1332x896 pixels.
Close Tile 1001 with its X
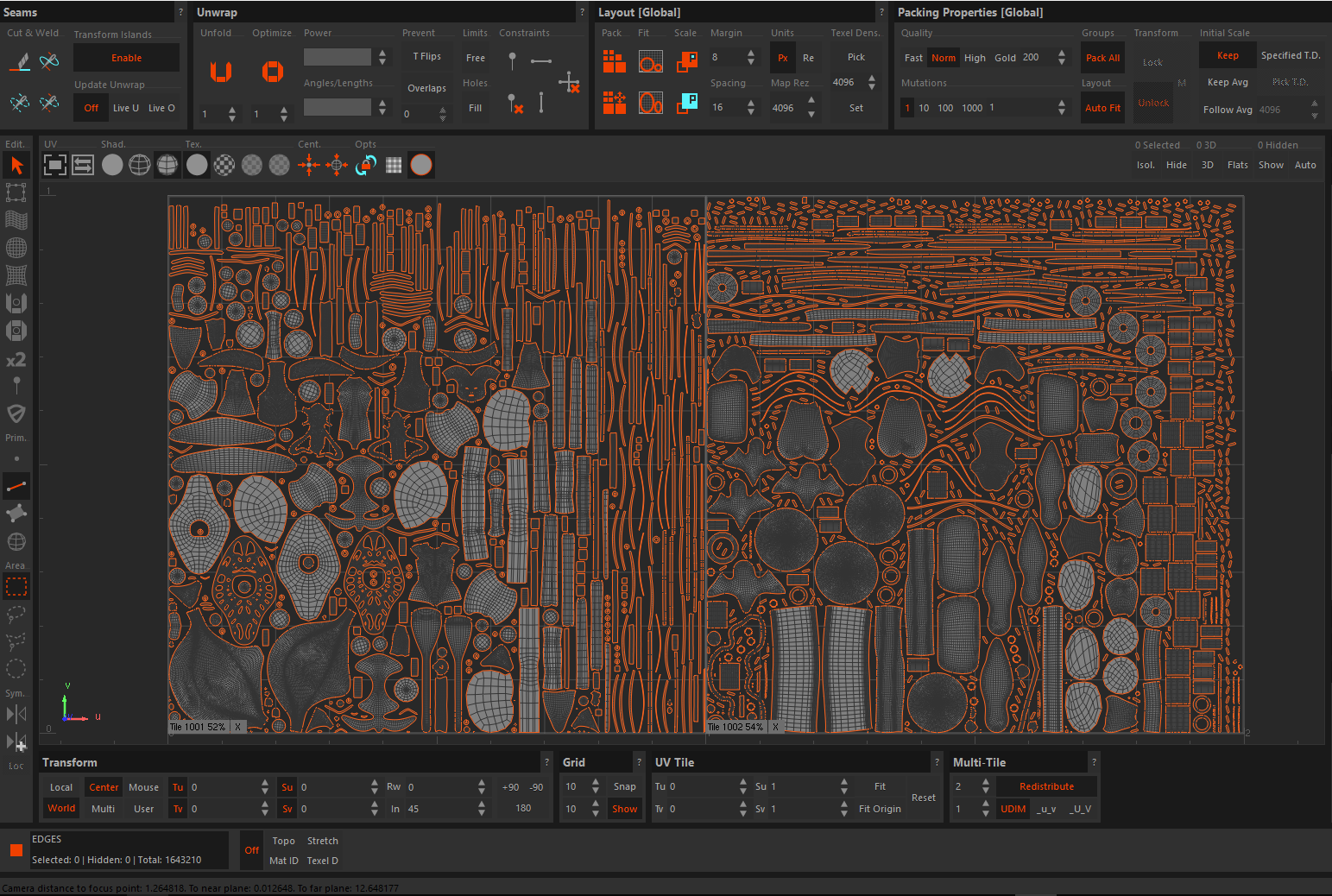click(x=237, y=727)
